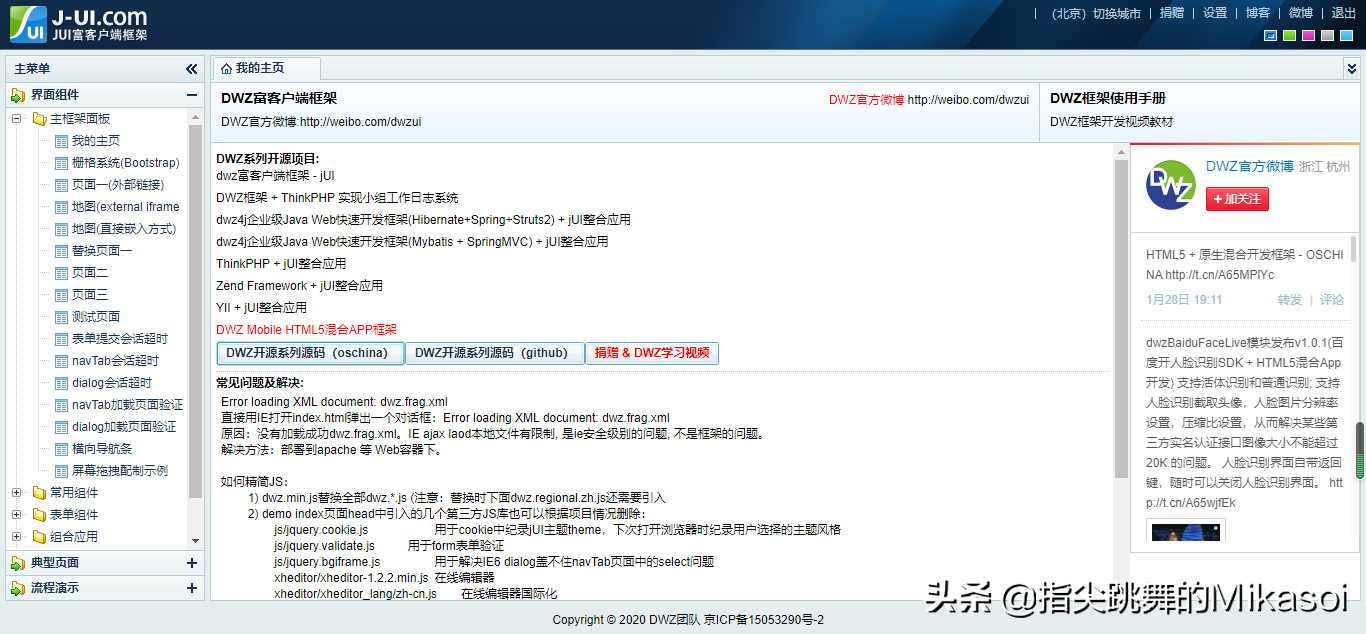Select the green theme swatch
1366x634 pixels.
1290,36
